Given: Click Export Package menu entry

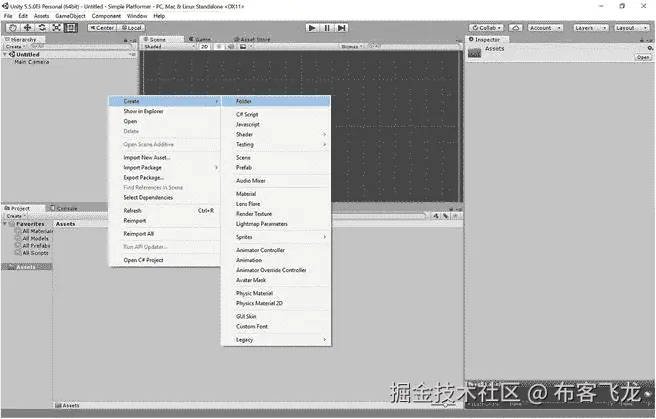Looking at the screenshot, I should pos(164,177).
